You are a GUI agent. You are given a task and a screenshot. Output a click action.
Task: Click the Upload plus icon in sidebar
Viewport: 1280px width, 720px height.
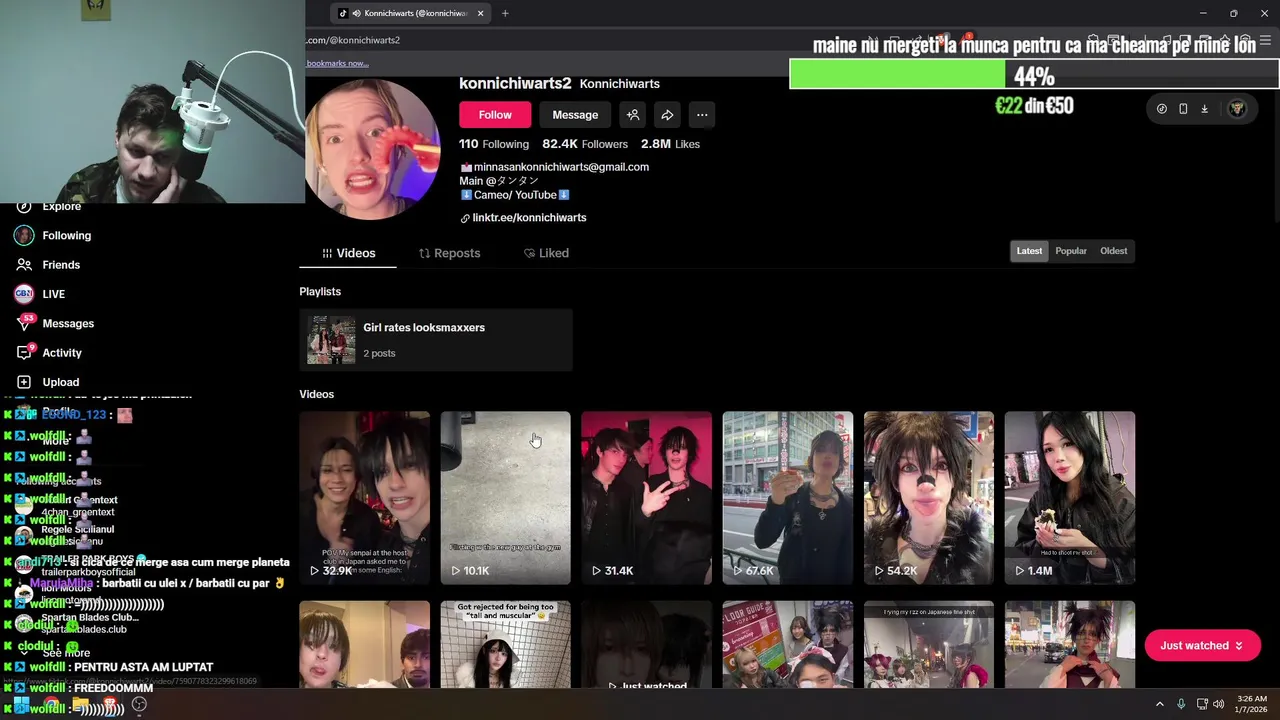tap(24, 382)
